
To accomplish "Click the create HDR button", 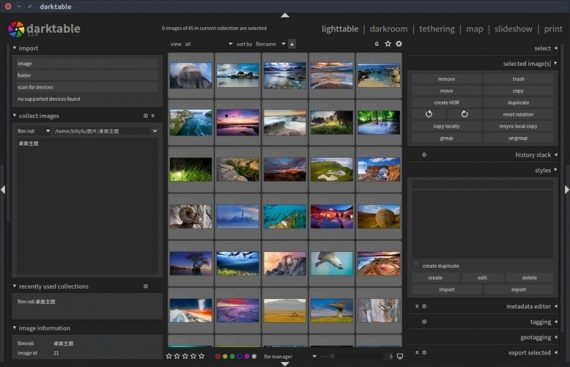I will [x=446, y=102].
